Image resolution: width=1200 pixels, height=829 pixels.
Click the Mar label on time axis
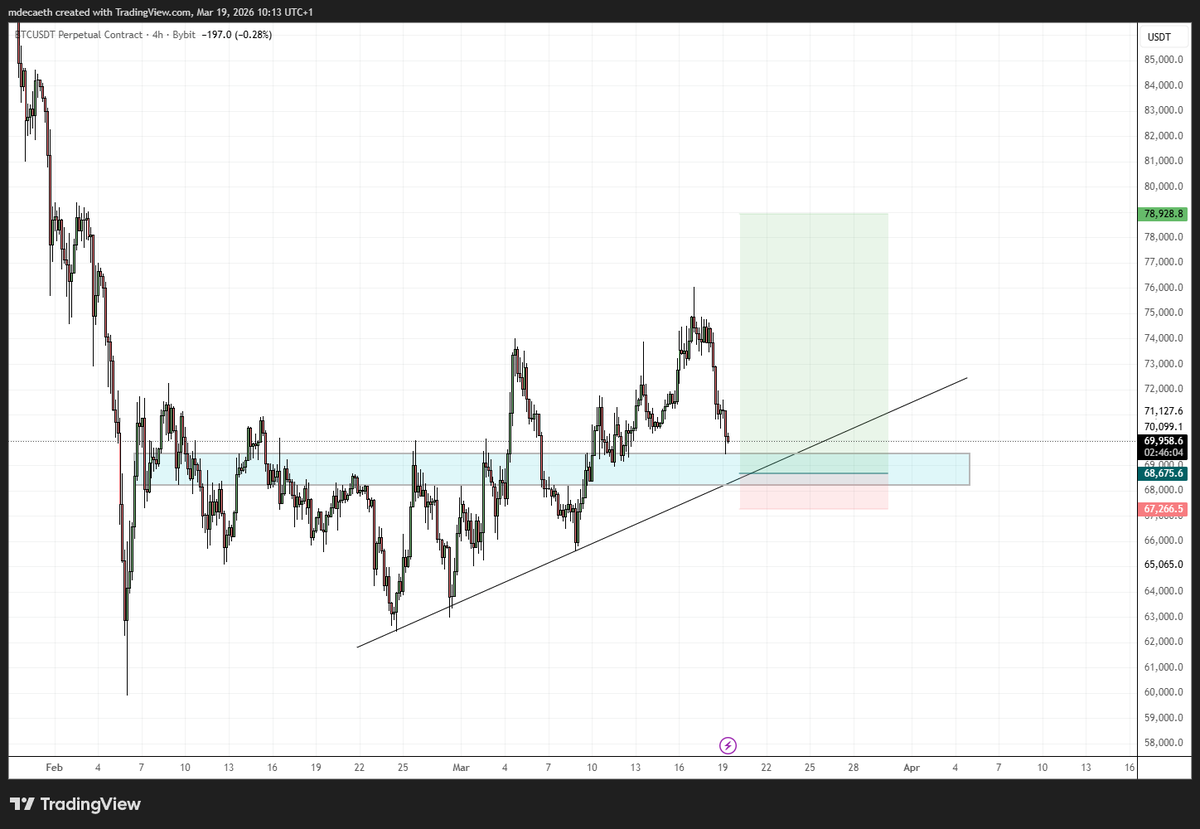pyautogui.click(x=461, y=768)
